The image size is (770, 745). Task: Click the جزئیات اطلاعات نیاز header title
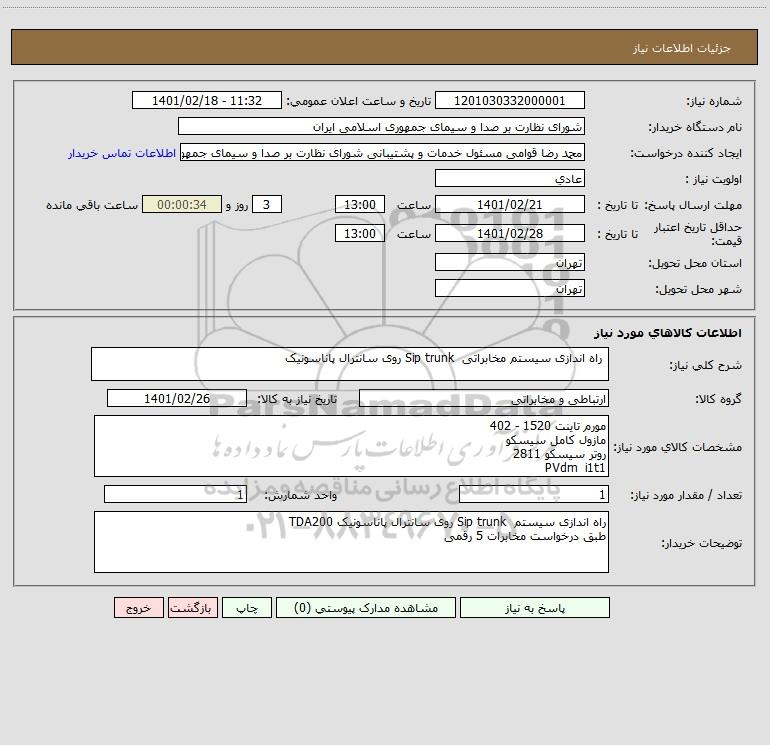point(682,48)
